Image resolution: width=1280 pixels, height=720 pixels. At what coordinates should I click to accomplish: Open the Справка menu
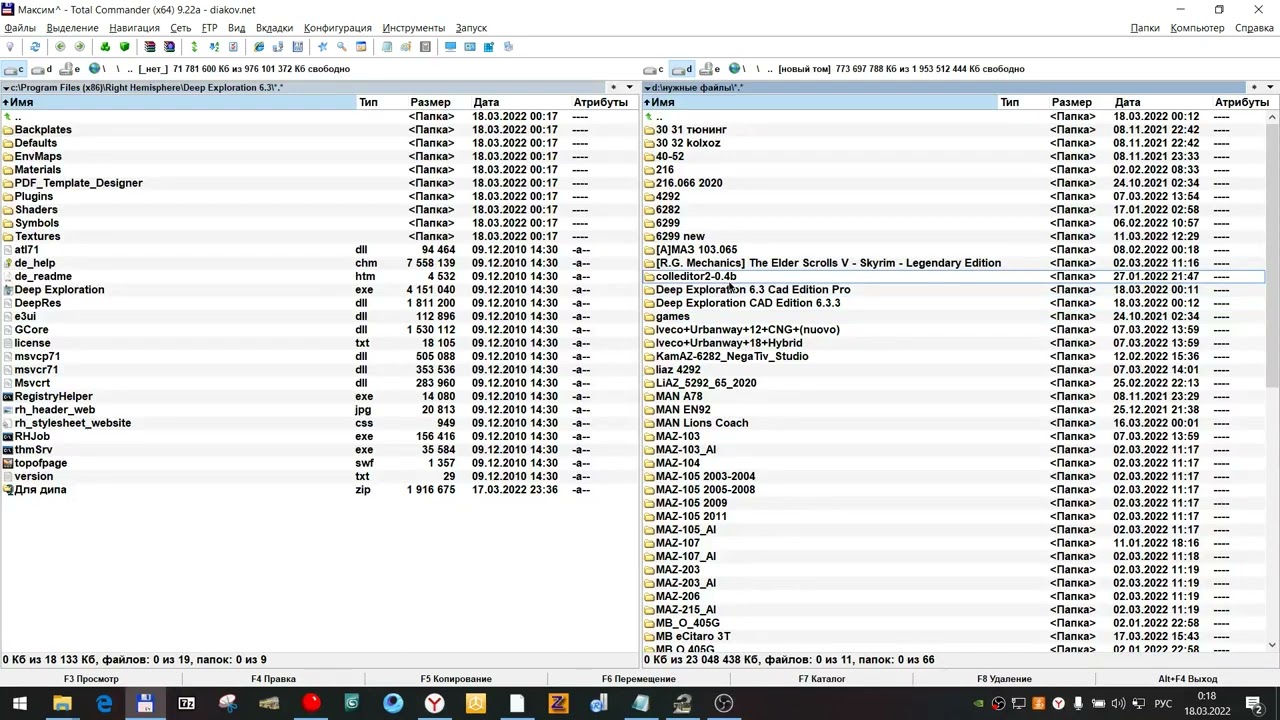click(x=1254, y=28)
